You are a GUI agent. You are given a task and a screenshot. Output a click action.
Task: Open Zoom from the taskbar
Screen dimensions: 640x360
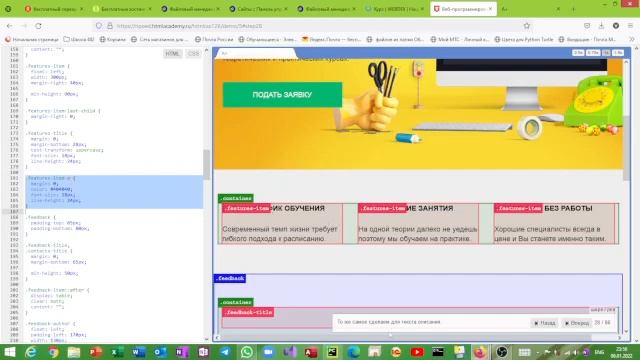(x=268, y=352)
